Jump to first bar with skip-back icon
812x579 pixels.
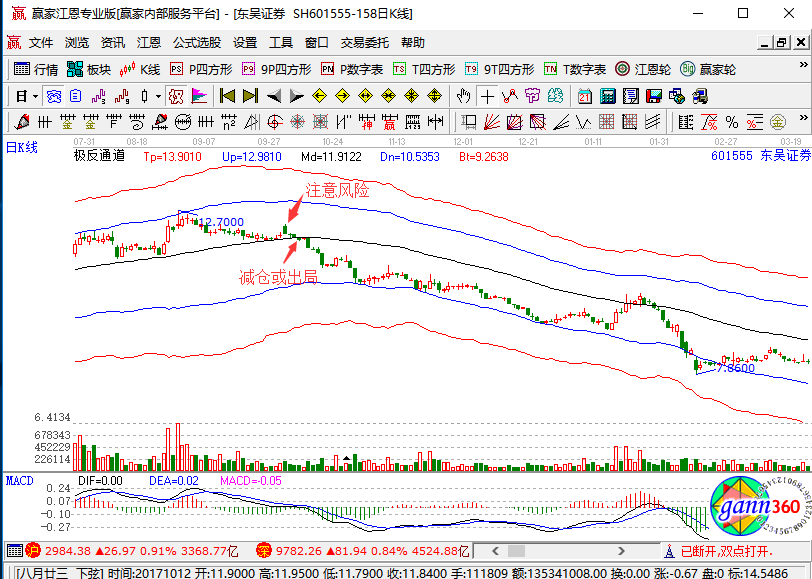point(227,96)
